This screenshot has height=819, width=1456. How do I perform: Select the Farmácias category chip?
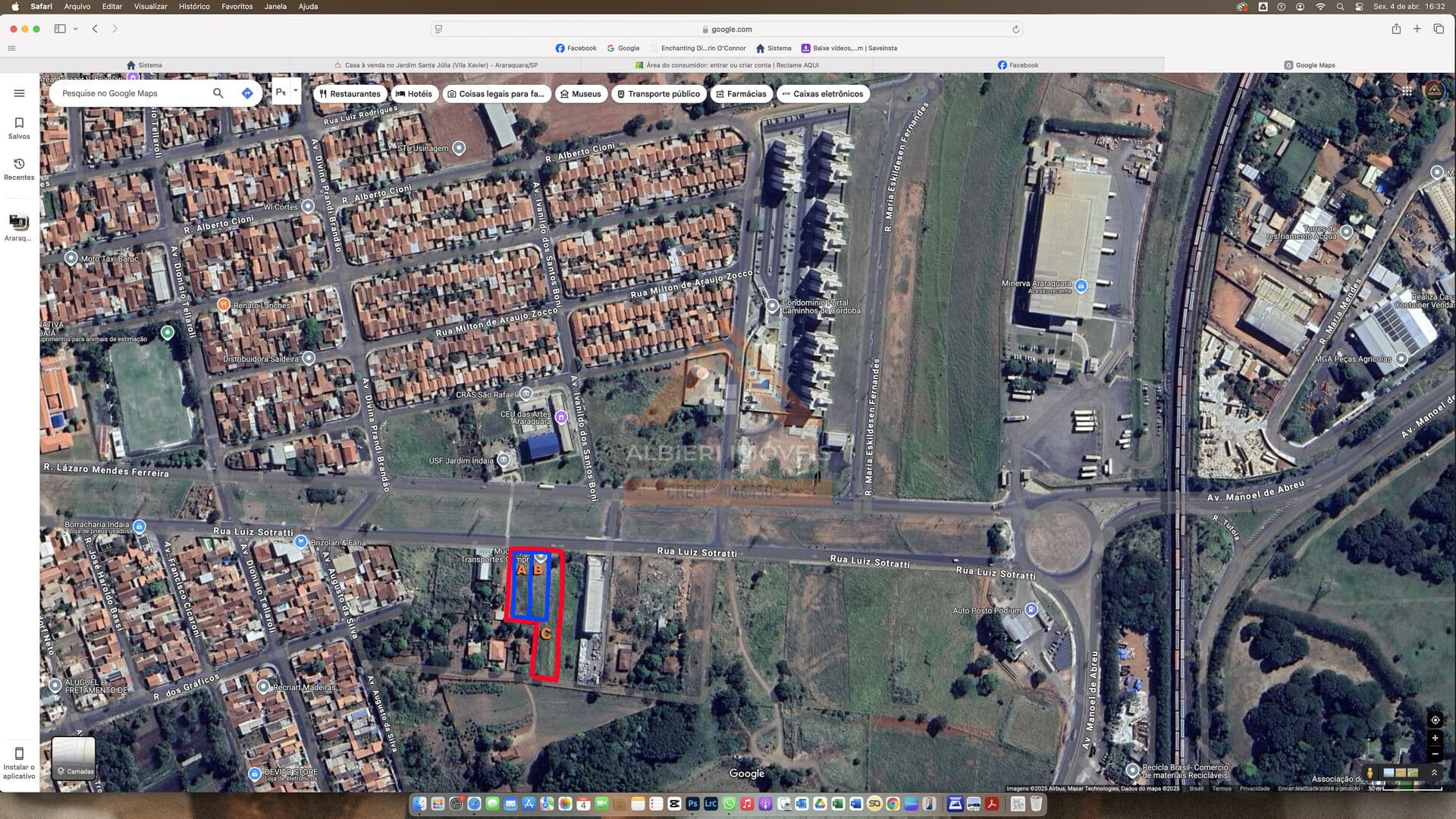(742, 94)
